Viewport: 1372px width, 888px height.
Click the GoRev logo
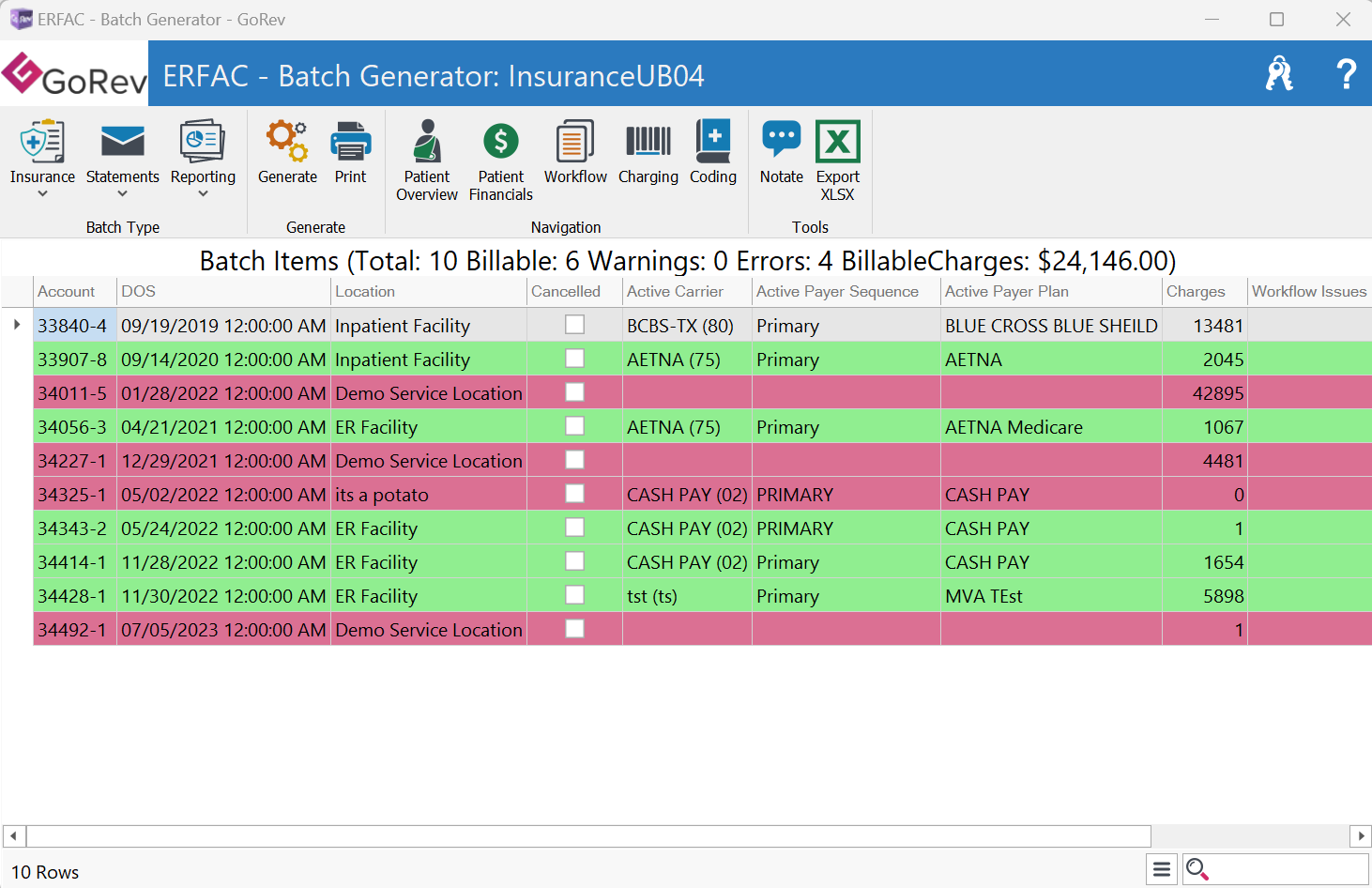point(74,73)
